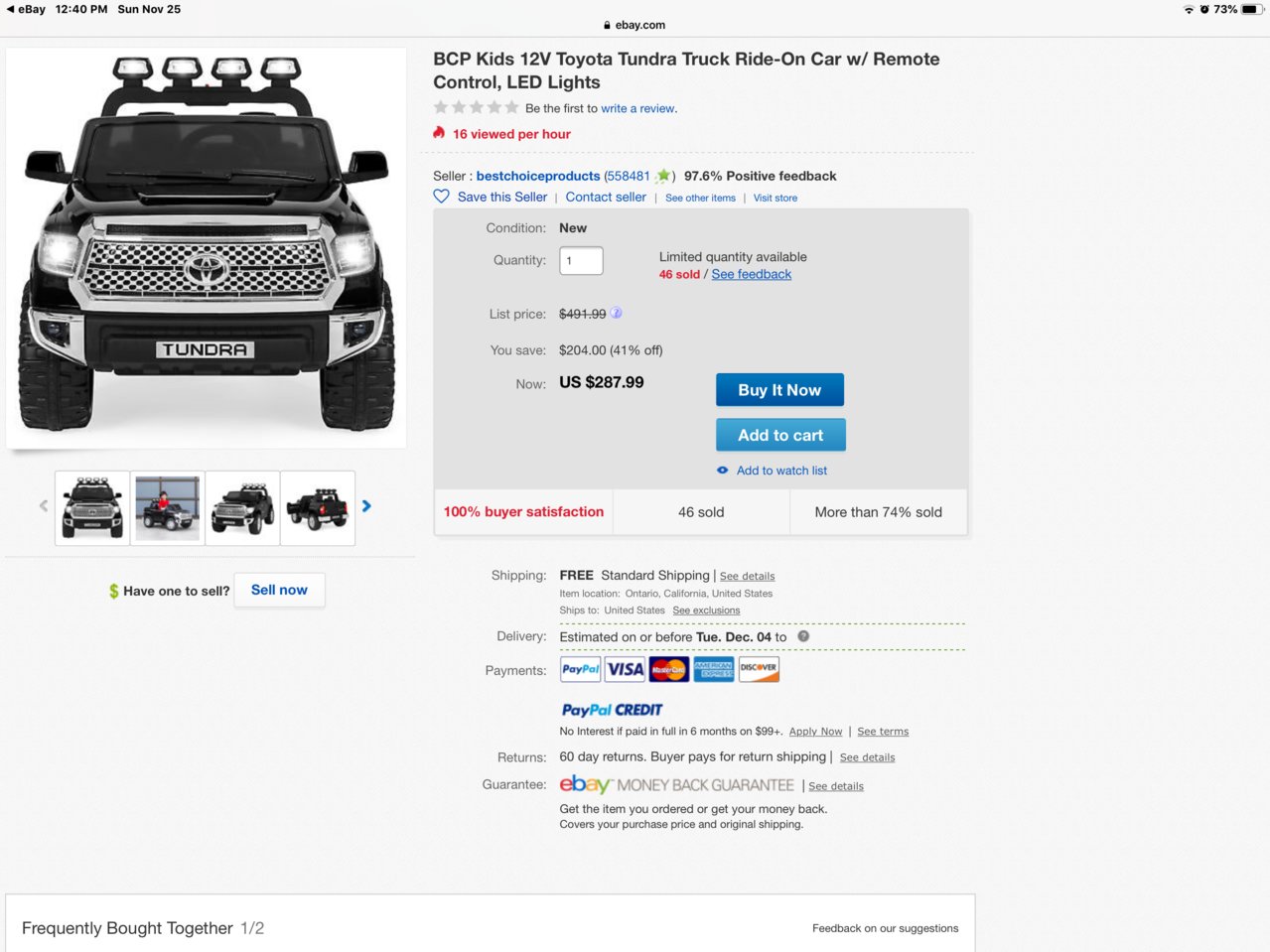Click the green dollar sign icon

click(114, 591)
